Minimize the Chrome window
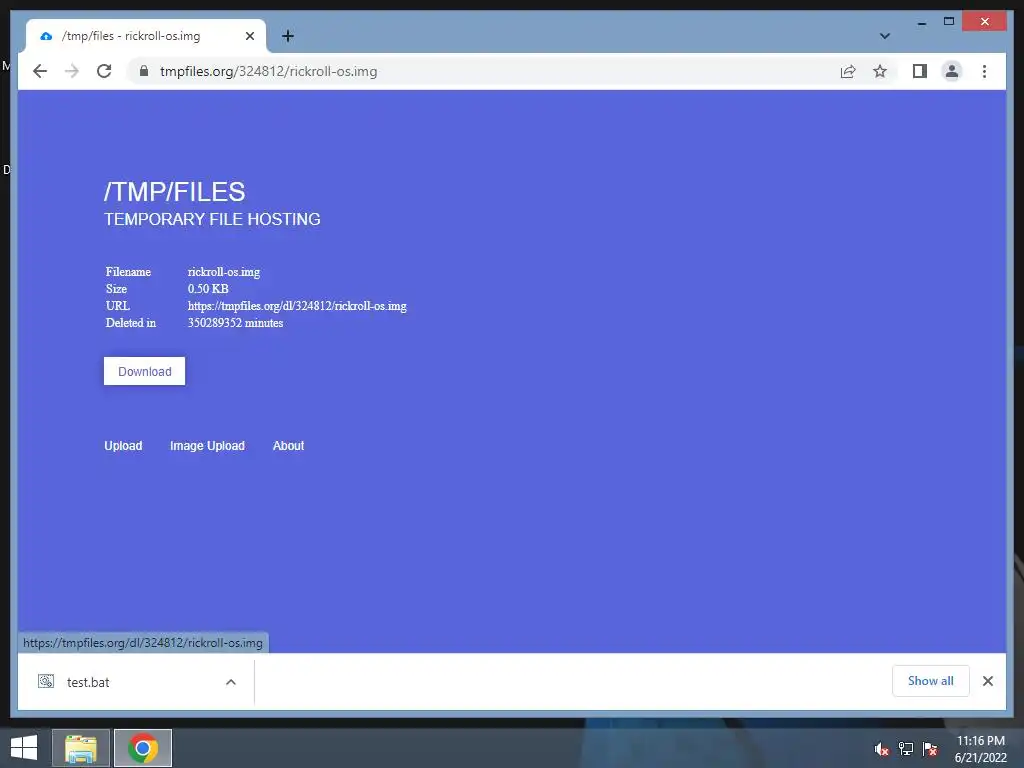The width and height of the screenshot is (1024, 768). coord(921,22)
